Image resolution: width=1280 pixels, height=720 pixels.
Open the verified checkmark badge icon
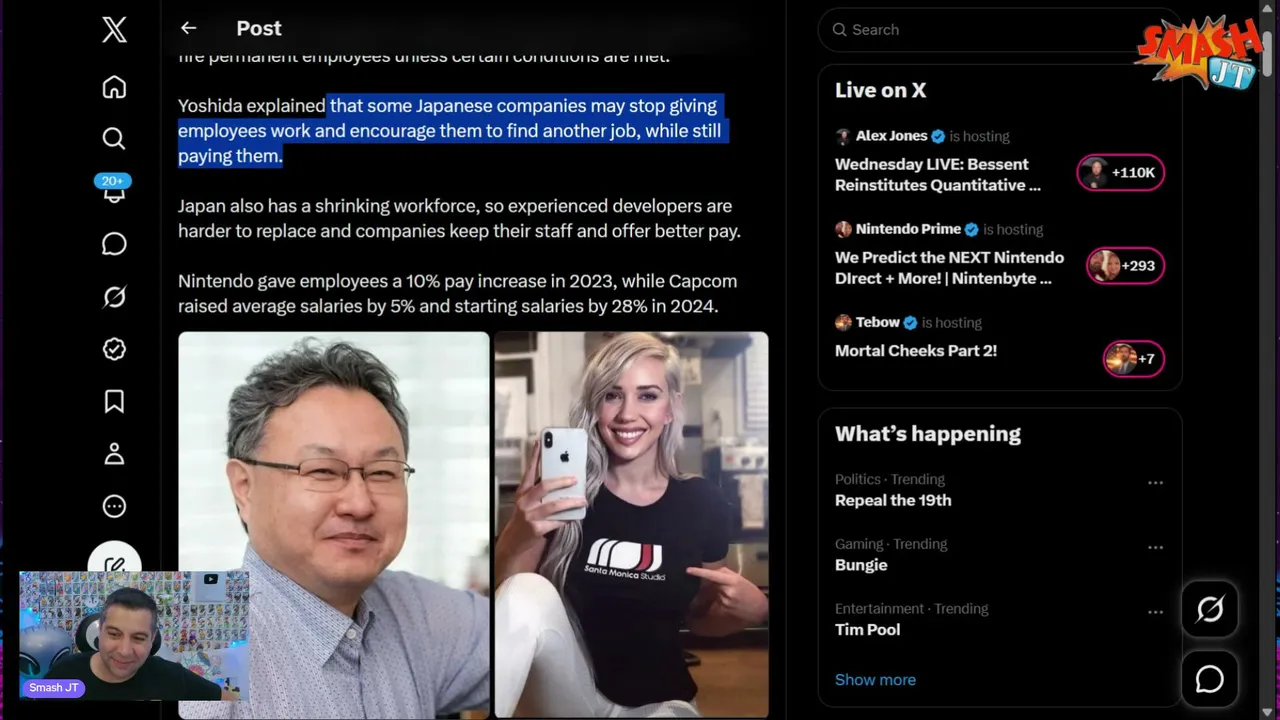(x=114, y=349)
